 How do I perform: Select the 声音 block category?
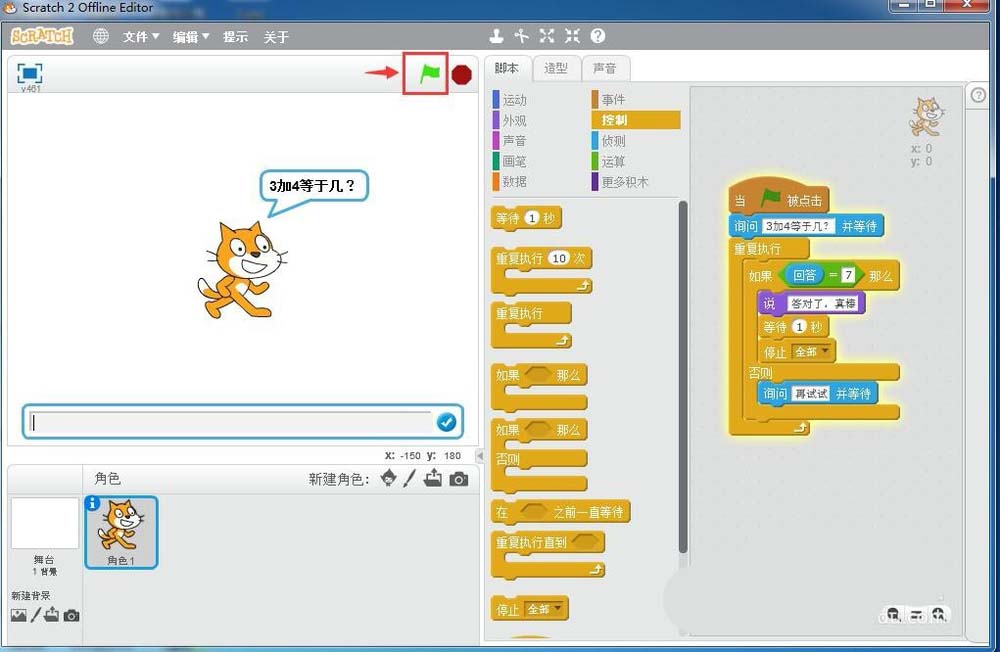pyautogui.click(x=510, y=140)
